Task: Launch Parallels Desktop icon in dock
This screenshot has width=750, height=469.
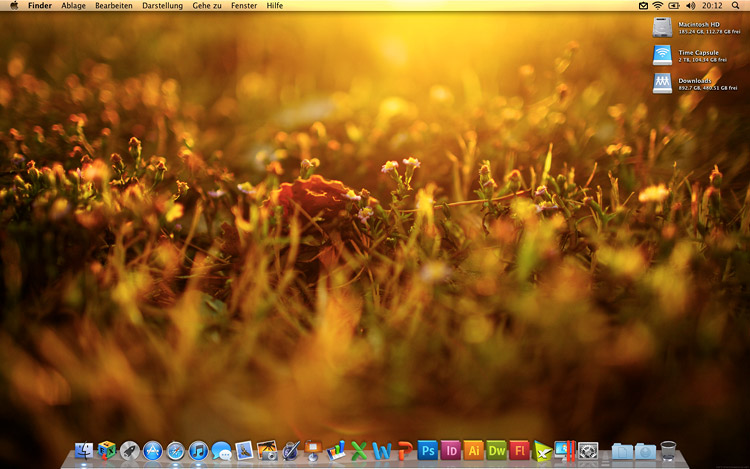Action: 565,450
